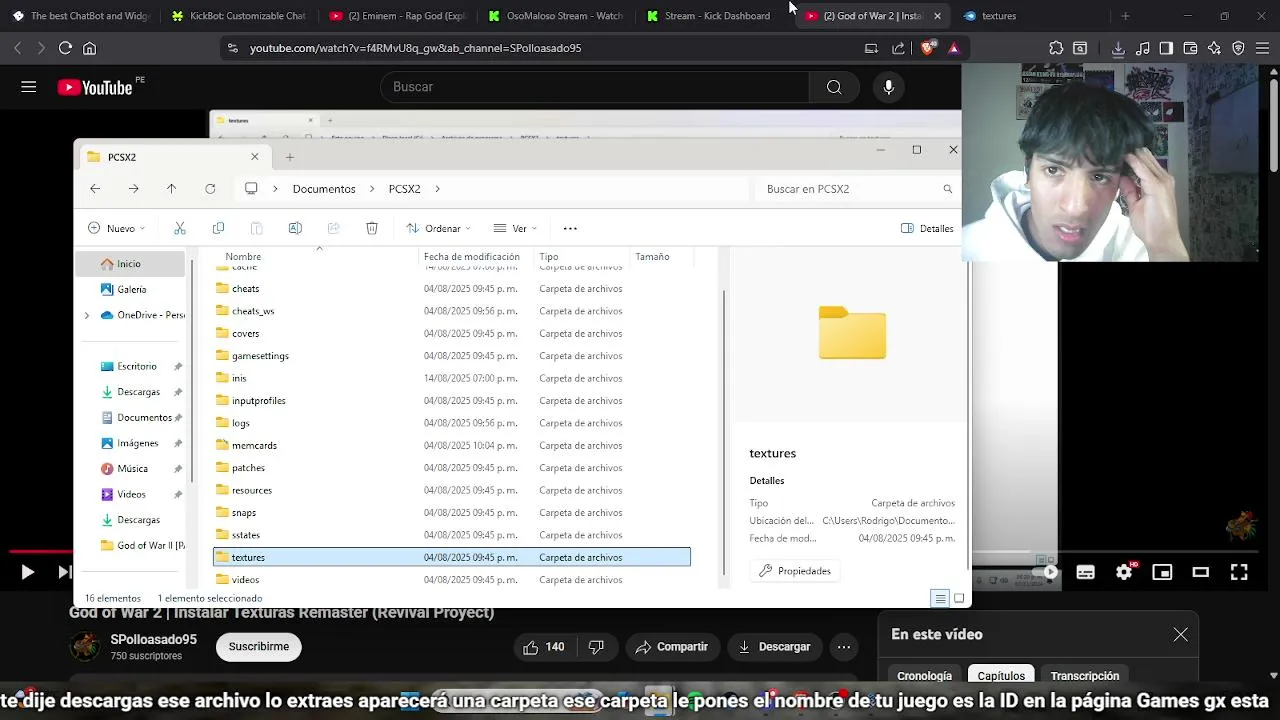This screenshot has width=1280, height=720.
Task: Click the youtube.com address bar
Action: click(x=540, y=48)
